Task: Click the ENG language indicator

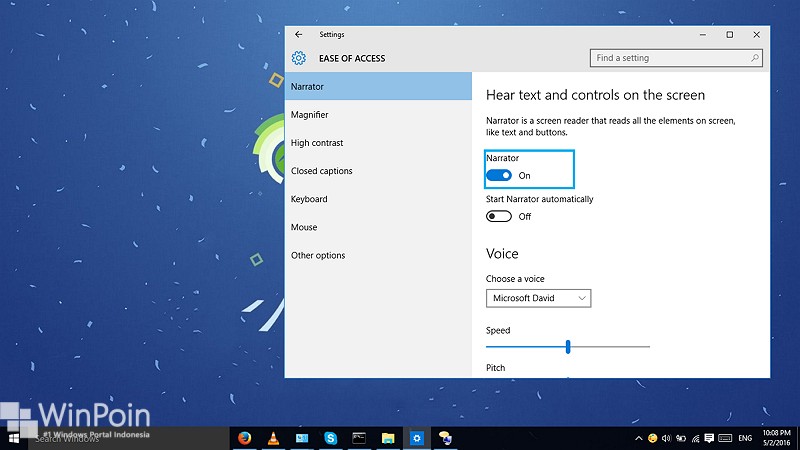Action: pyautogui.click(x=745, y=438)
